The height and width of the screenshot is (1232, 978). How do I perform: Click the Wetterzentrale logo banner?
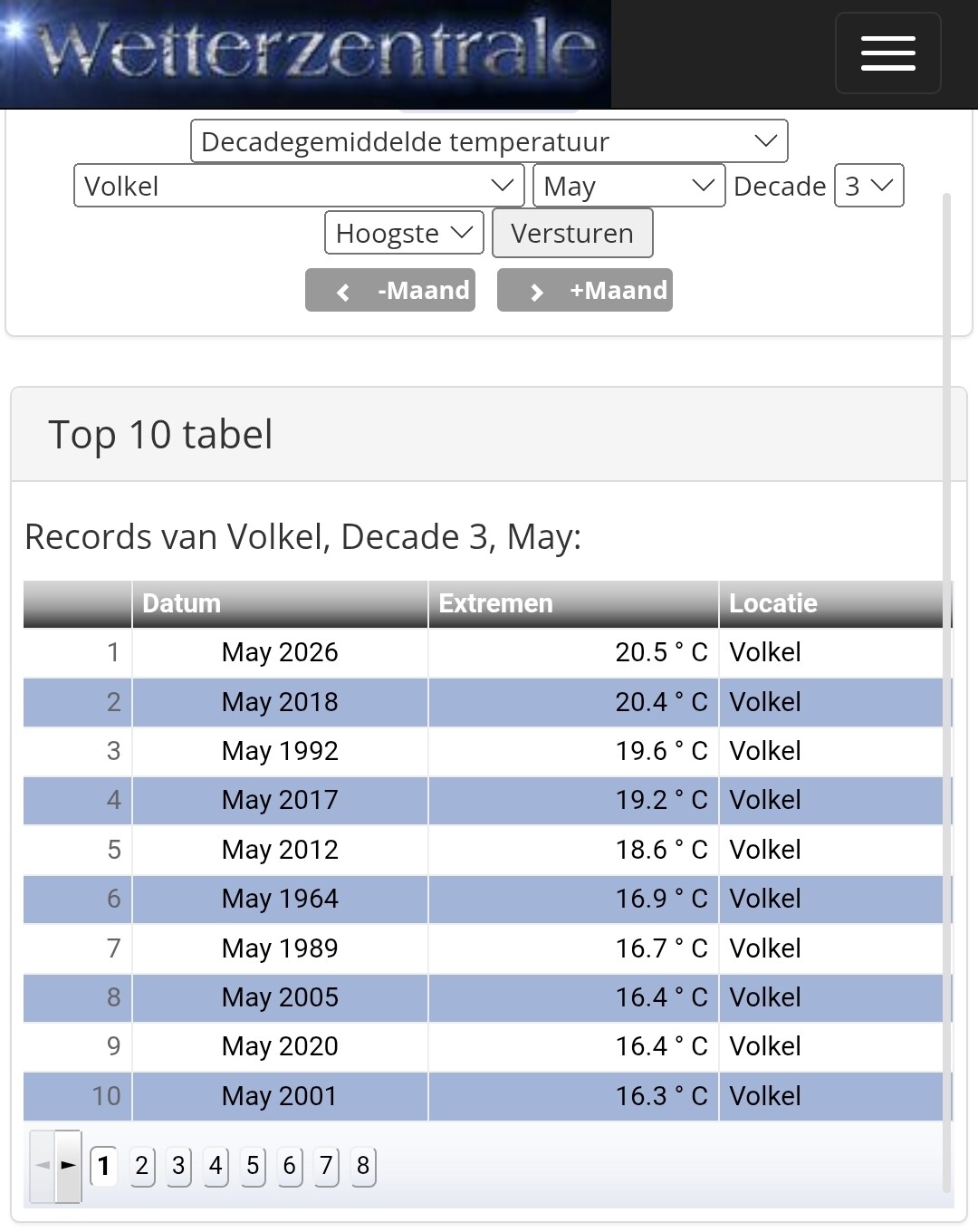[x=305, y=54]
